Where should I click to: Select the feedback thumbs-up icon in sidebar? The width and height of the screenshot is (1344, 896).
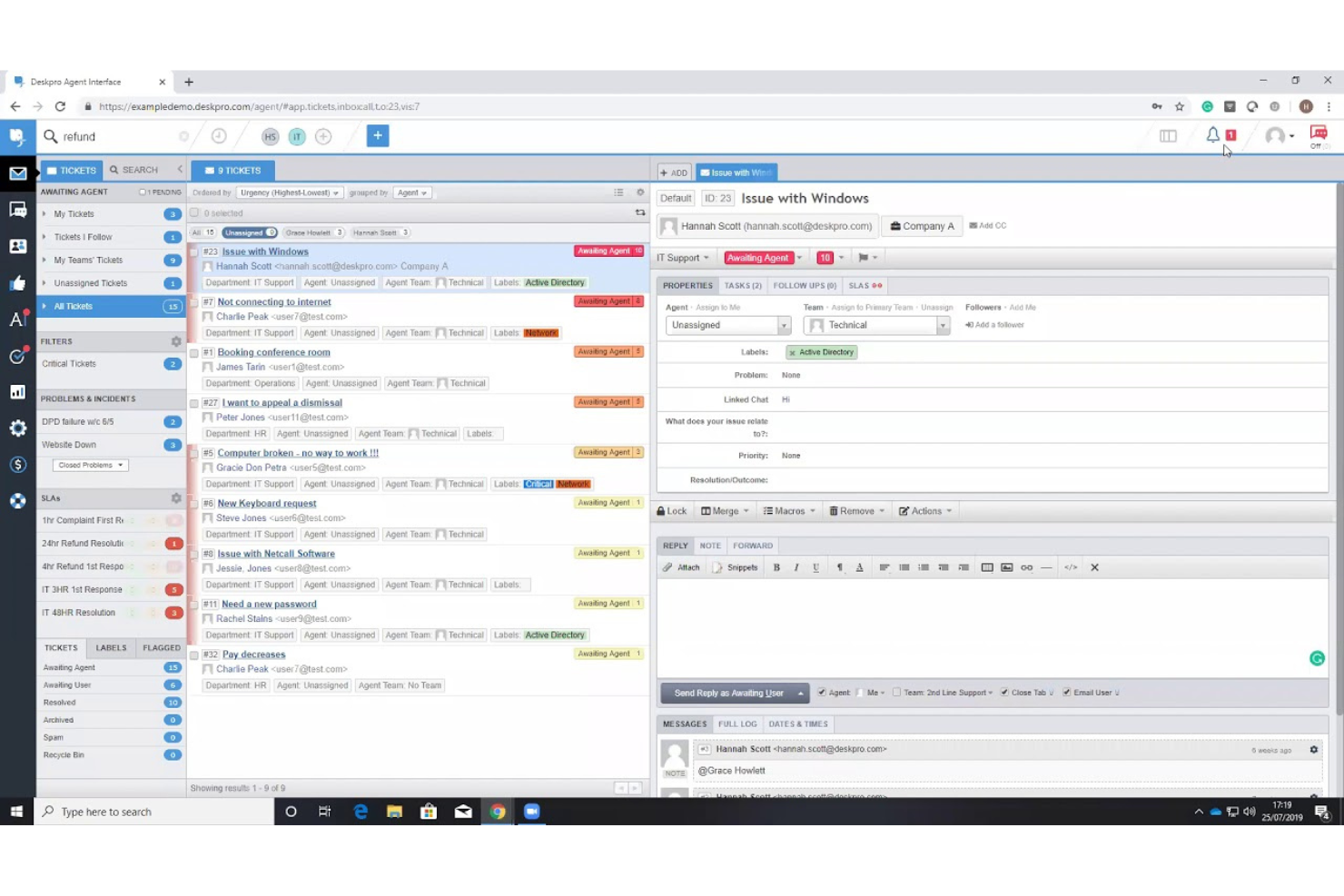point(17,282)
